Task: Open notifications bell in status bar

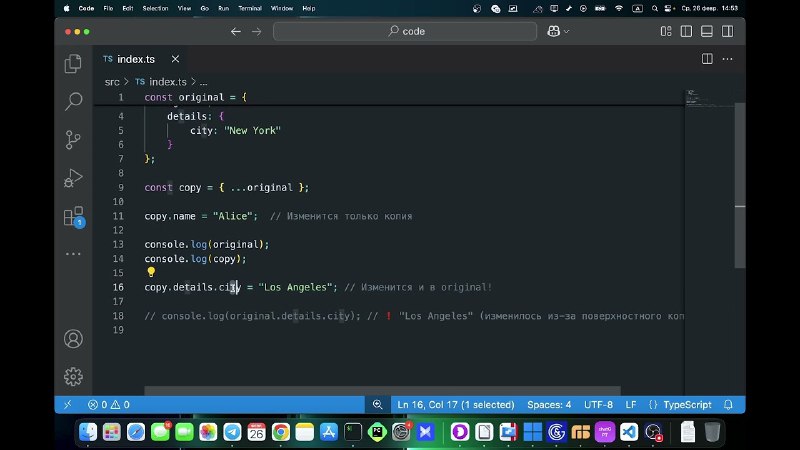Action: click(728, 405)
